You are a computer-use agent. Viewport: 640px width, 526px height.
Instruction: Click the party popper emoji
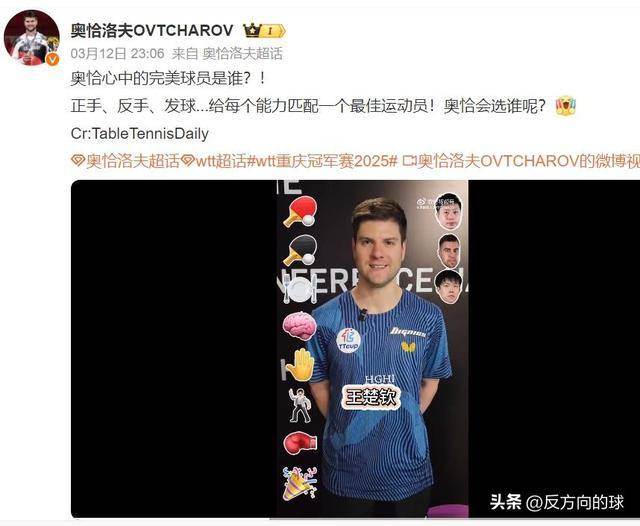[300, 483]
